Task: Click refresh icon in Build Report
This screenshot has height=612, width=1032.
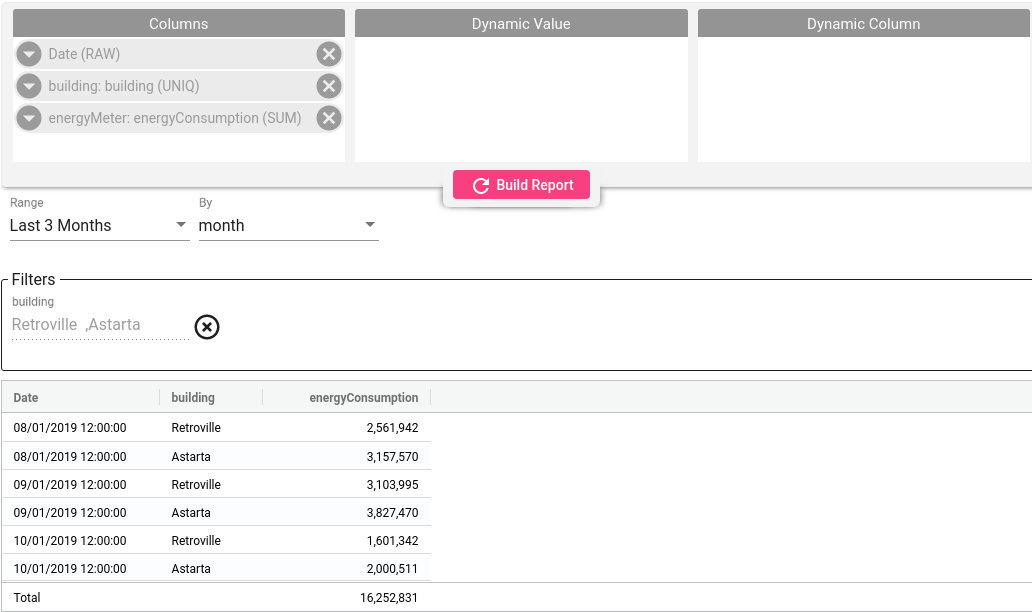Action: 481,186
